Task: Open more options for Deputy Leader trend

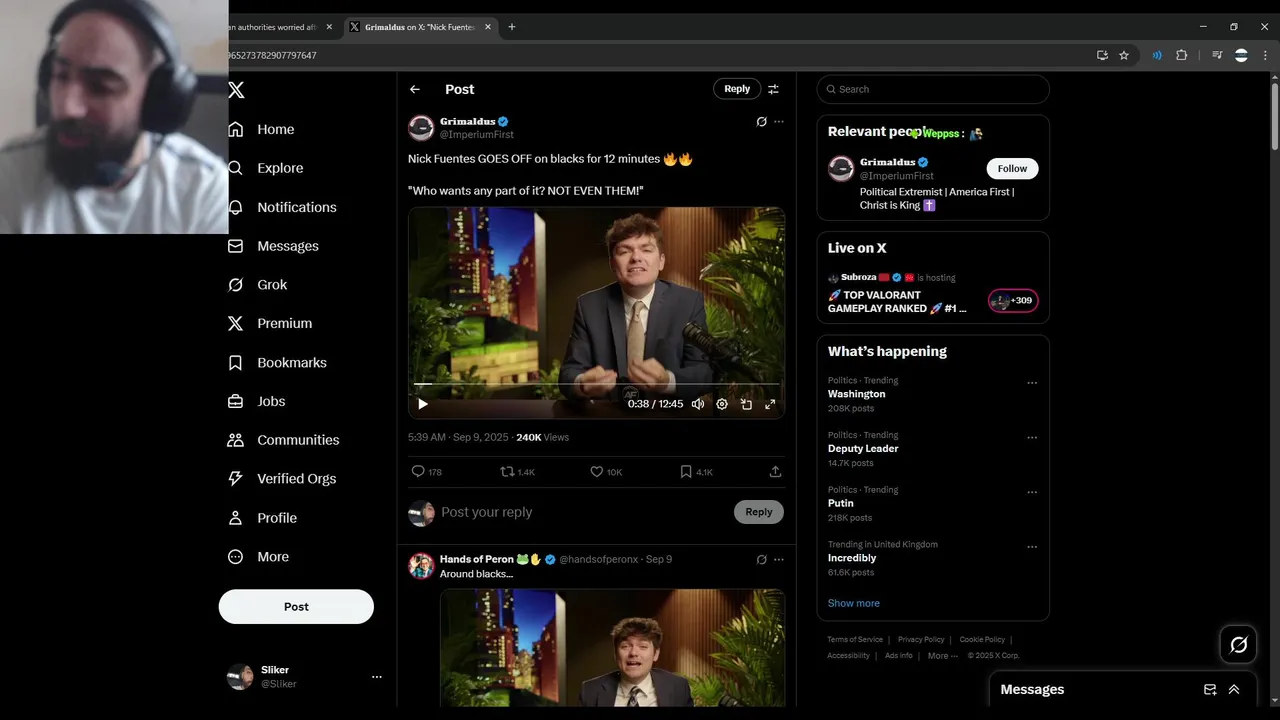Action: [x=1032, y=438]
